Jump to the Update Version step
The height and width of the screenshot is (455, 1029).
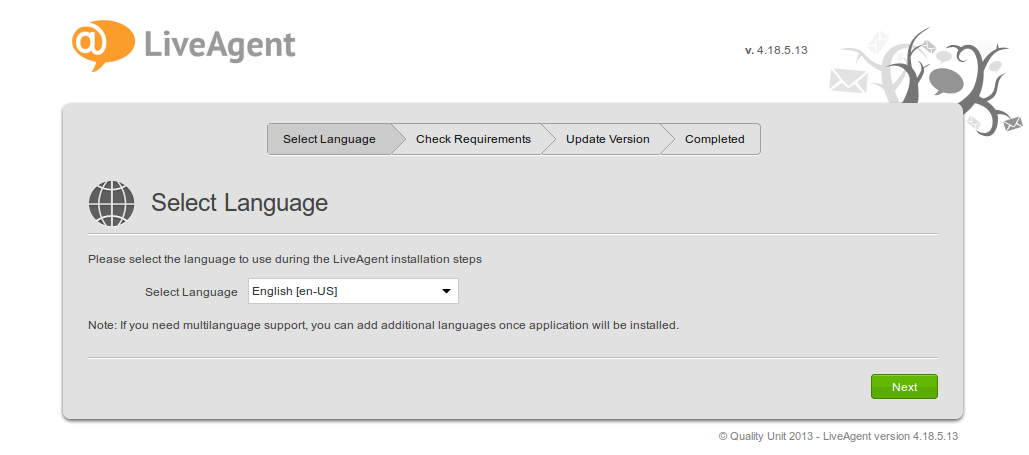607,139
